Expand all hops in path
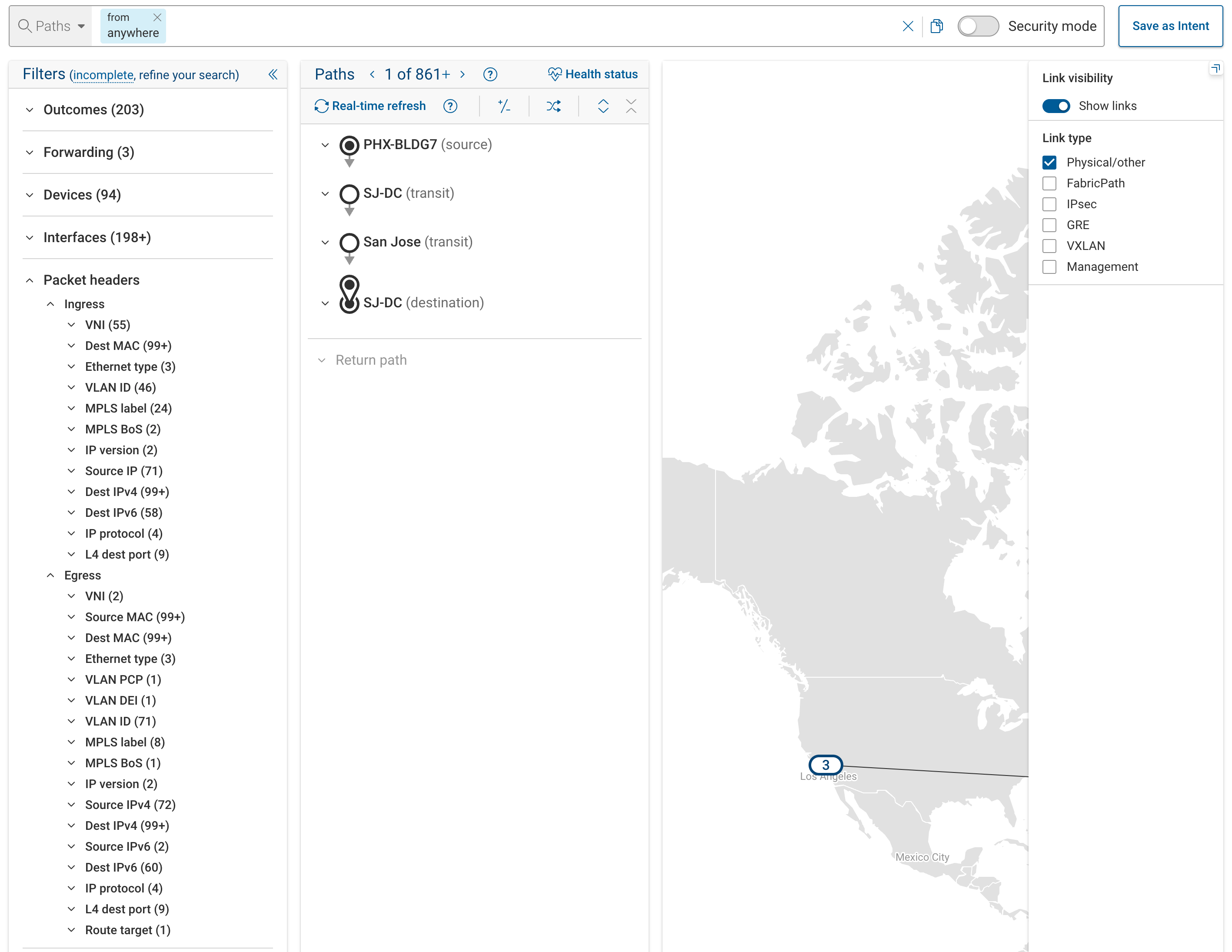Viewport: 1232px width, 952px height. click(x=603, y=106)
